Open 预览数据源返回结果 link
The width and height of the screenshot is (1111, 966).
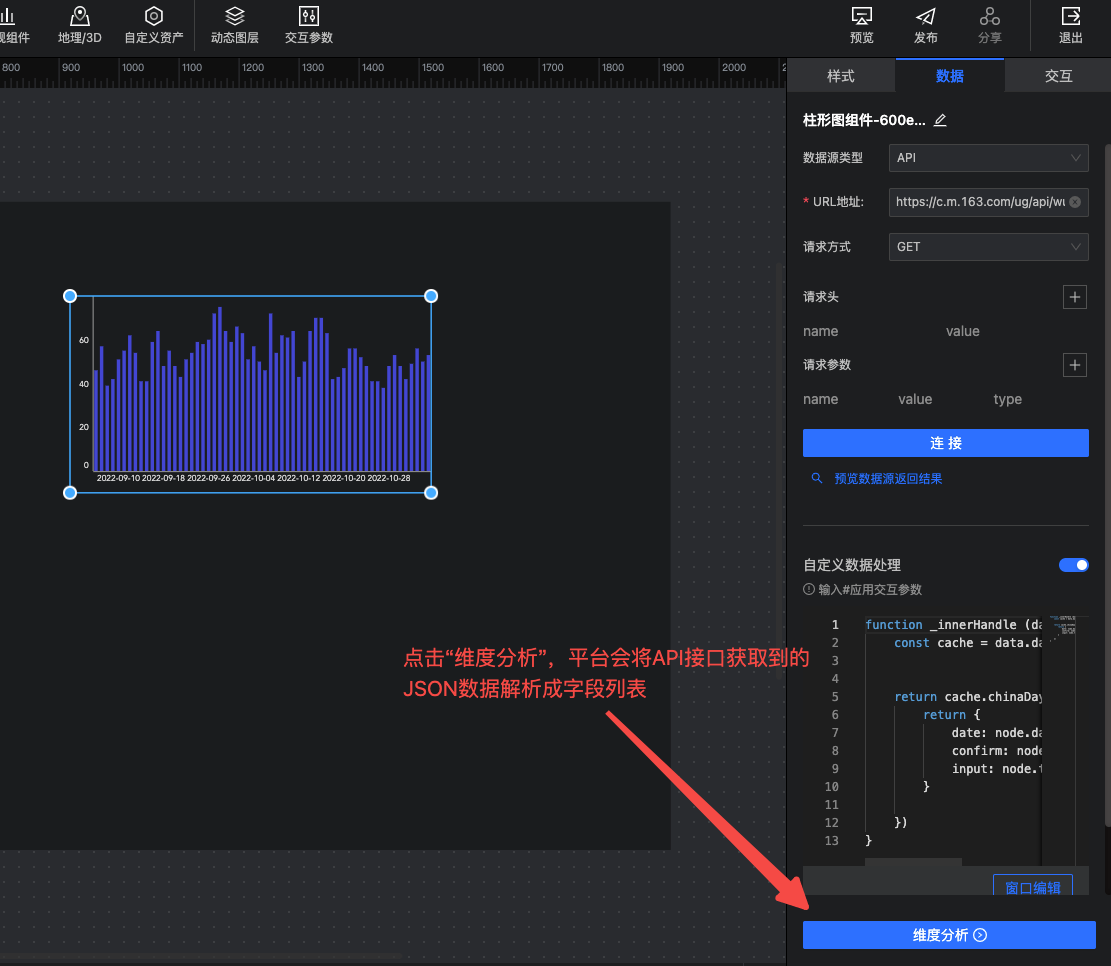point(888,478)
